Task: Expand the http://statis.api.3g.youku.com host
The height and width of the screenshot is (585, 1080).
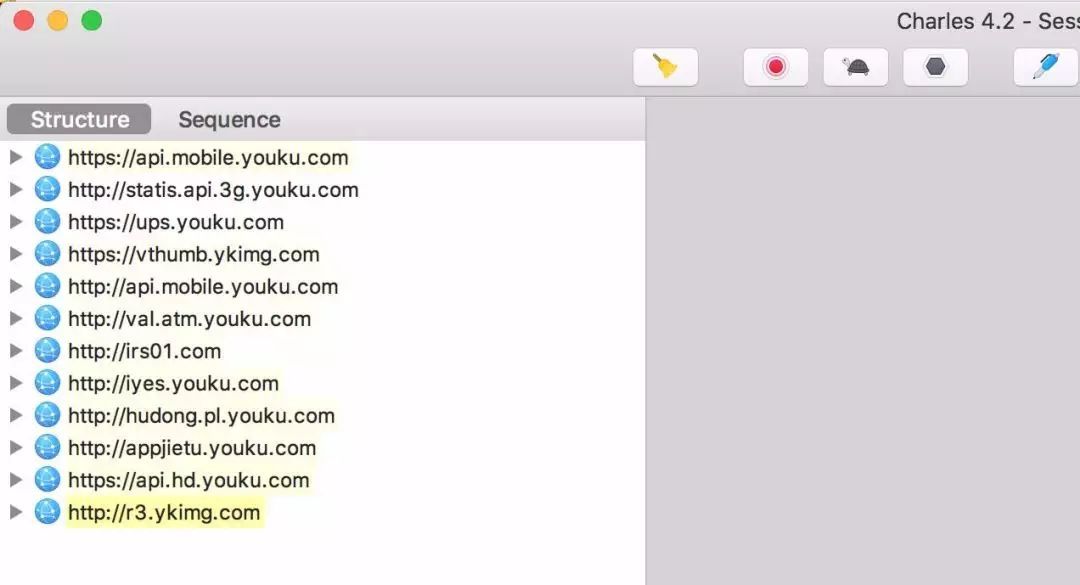Action: coord(15,190)
